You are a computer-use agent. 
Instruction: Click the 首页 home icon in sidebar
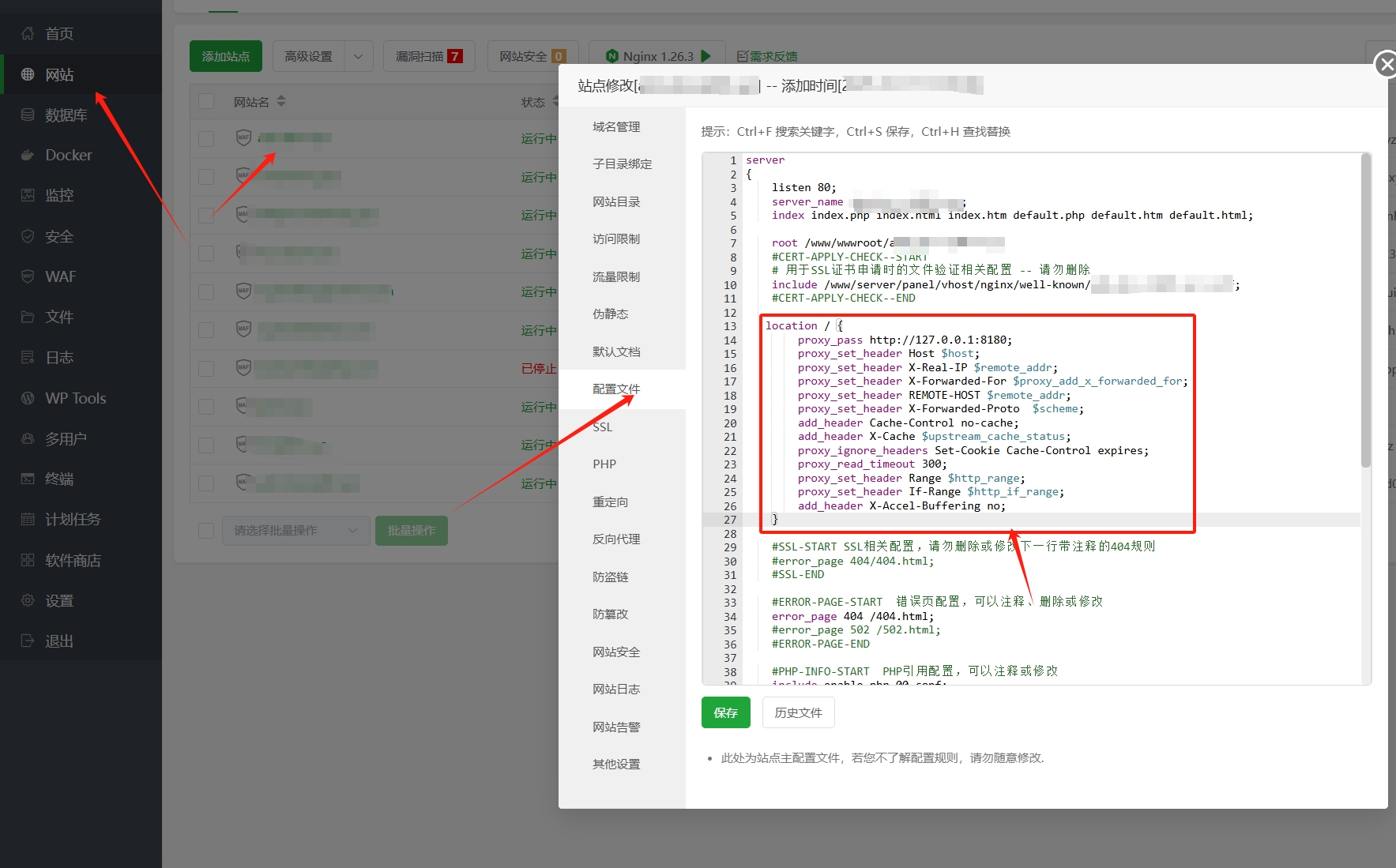click(28, 33)
